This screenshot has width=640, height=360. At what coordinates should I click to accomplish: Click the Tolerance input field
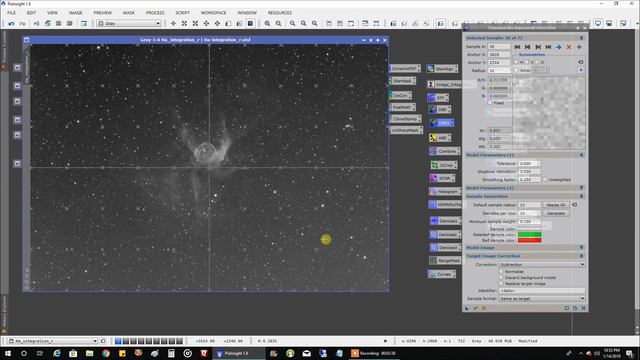[529, 163]
